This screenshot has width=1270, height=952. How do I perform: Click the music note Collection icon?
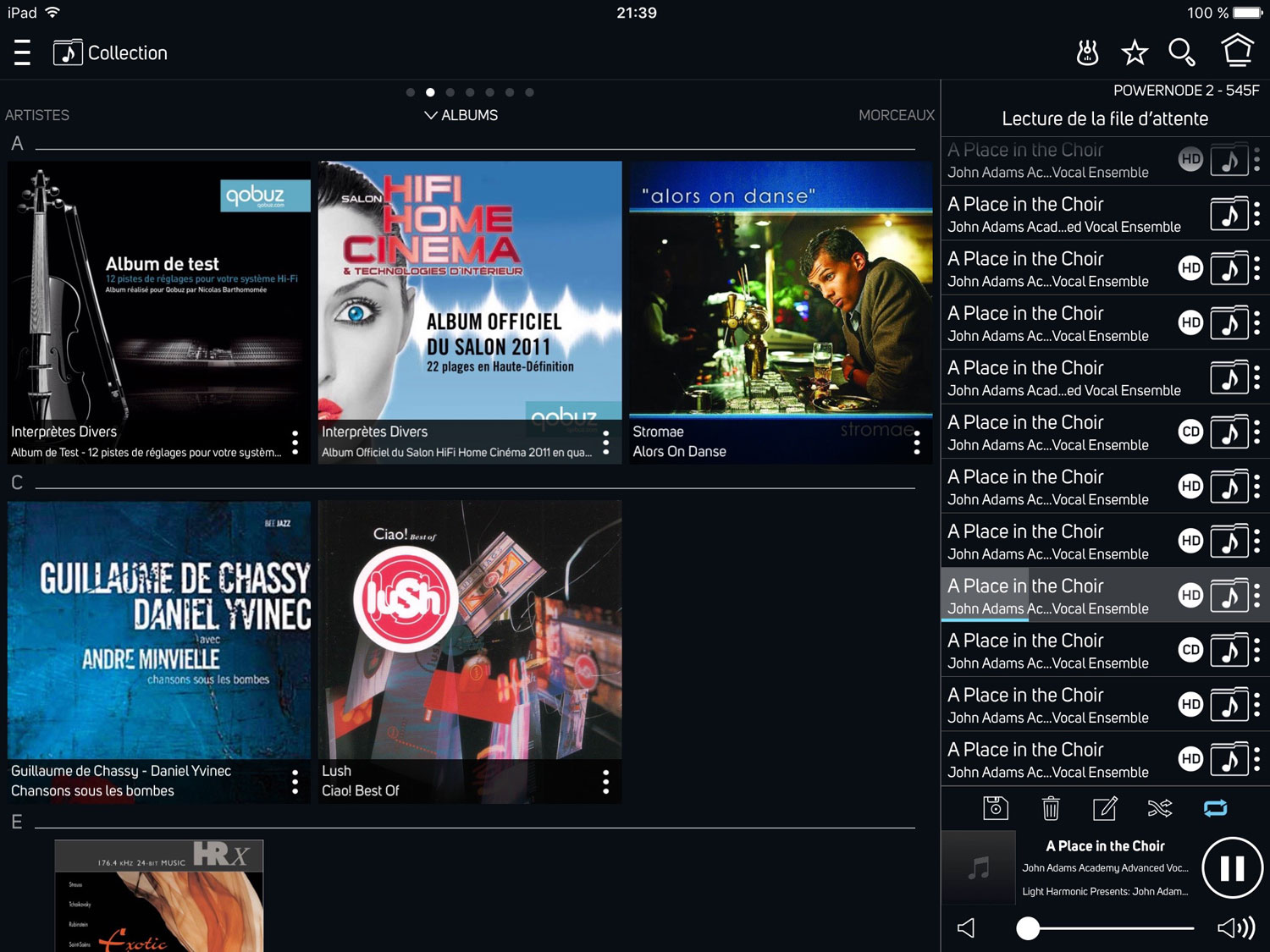tap(68, 52)
